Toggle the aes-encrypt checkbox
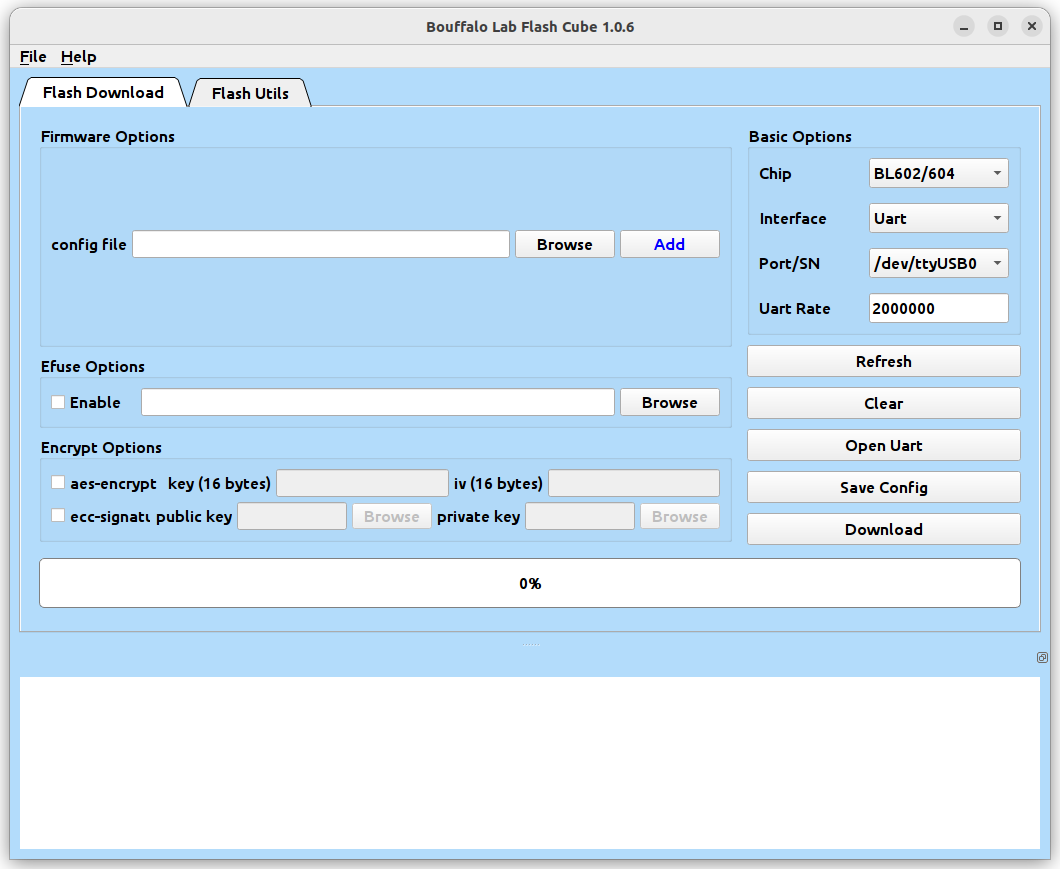Viewport: 1060px width, 869px height. 58,482
